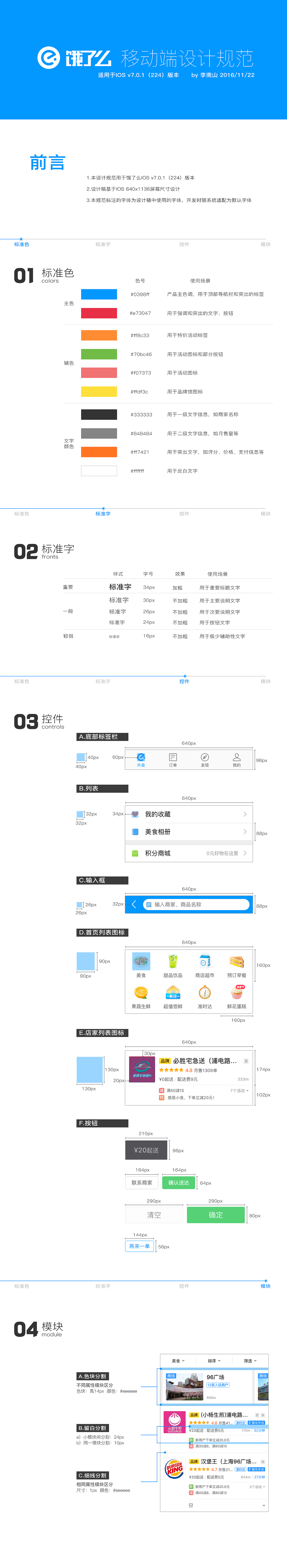Click the green 确认送达 button
The image size is (287, 1568).
178,1183
